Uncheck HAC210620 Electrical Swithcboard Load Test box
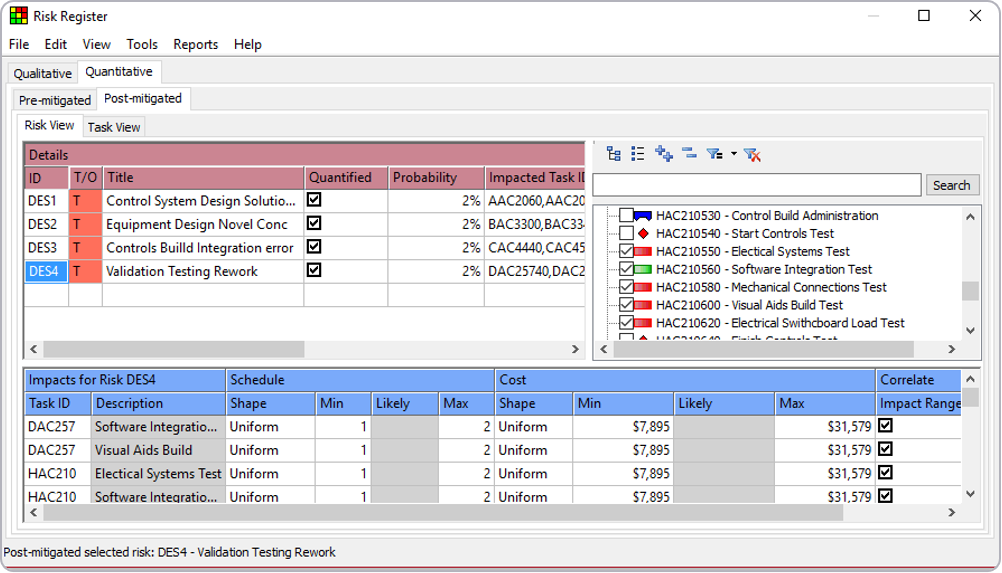1002x573 pixels. click(x=626, y=323)
